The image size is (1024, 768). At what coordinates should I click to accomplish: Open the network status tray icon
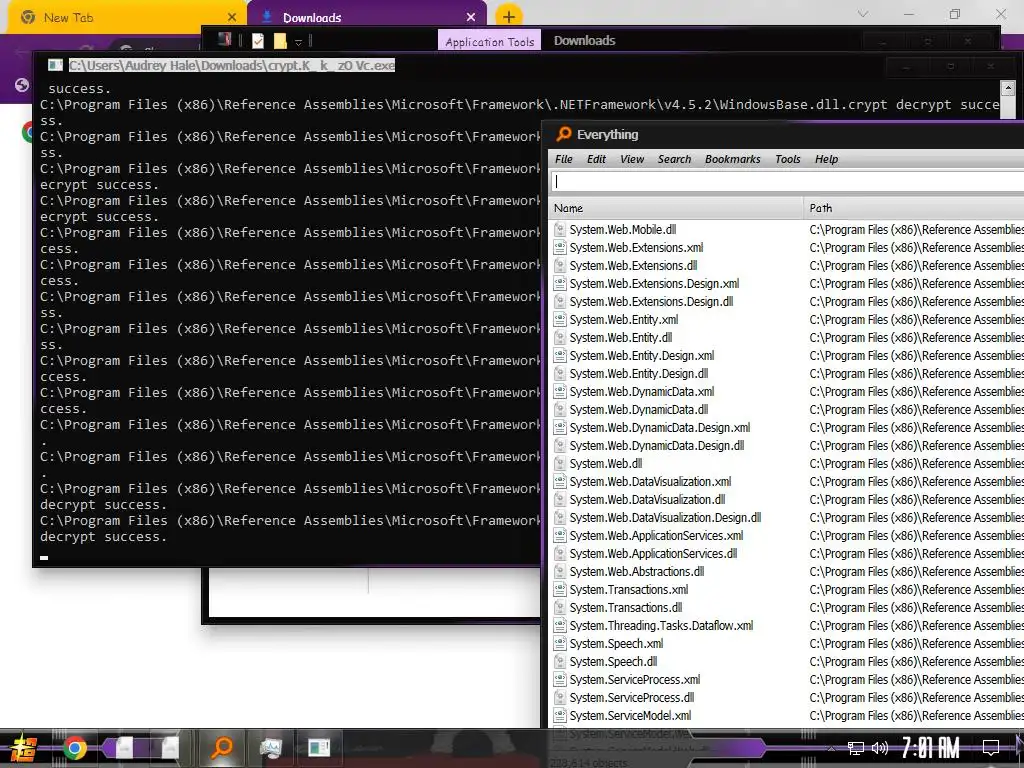pyautogui.click(x=856, y=748)
